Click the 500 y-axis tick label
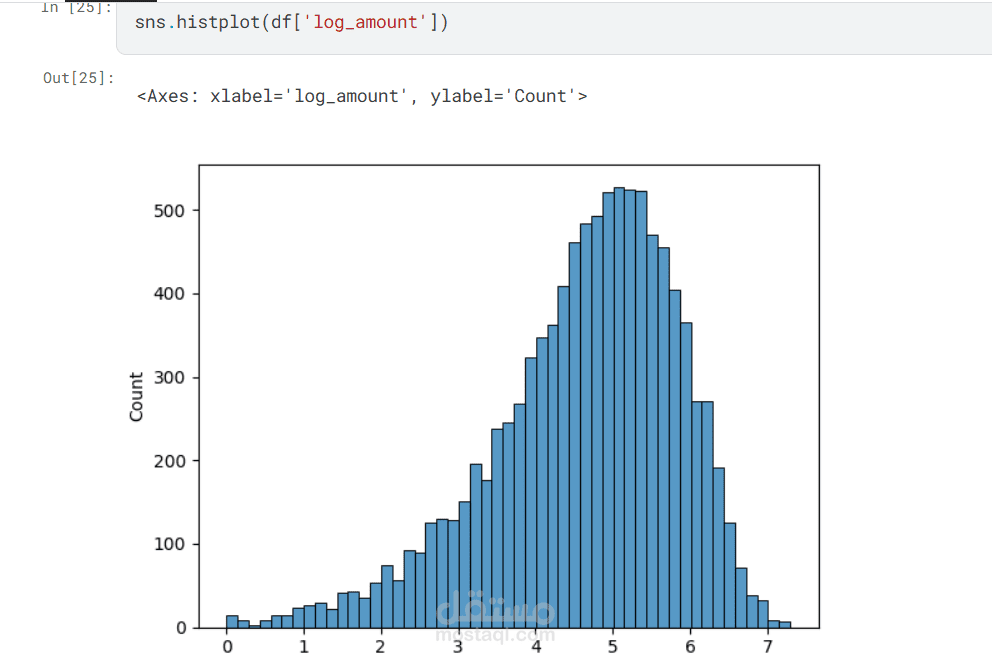Image resolution: width=992 pixels, height=658 pixels. [169, 211]
